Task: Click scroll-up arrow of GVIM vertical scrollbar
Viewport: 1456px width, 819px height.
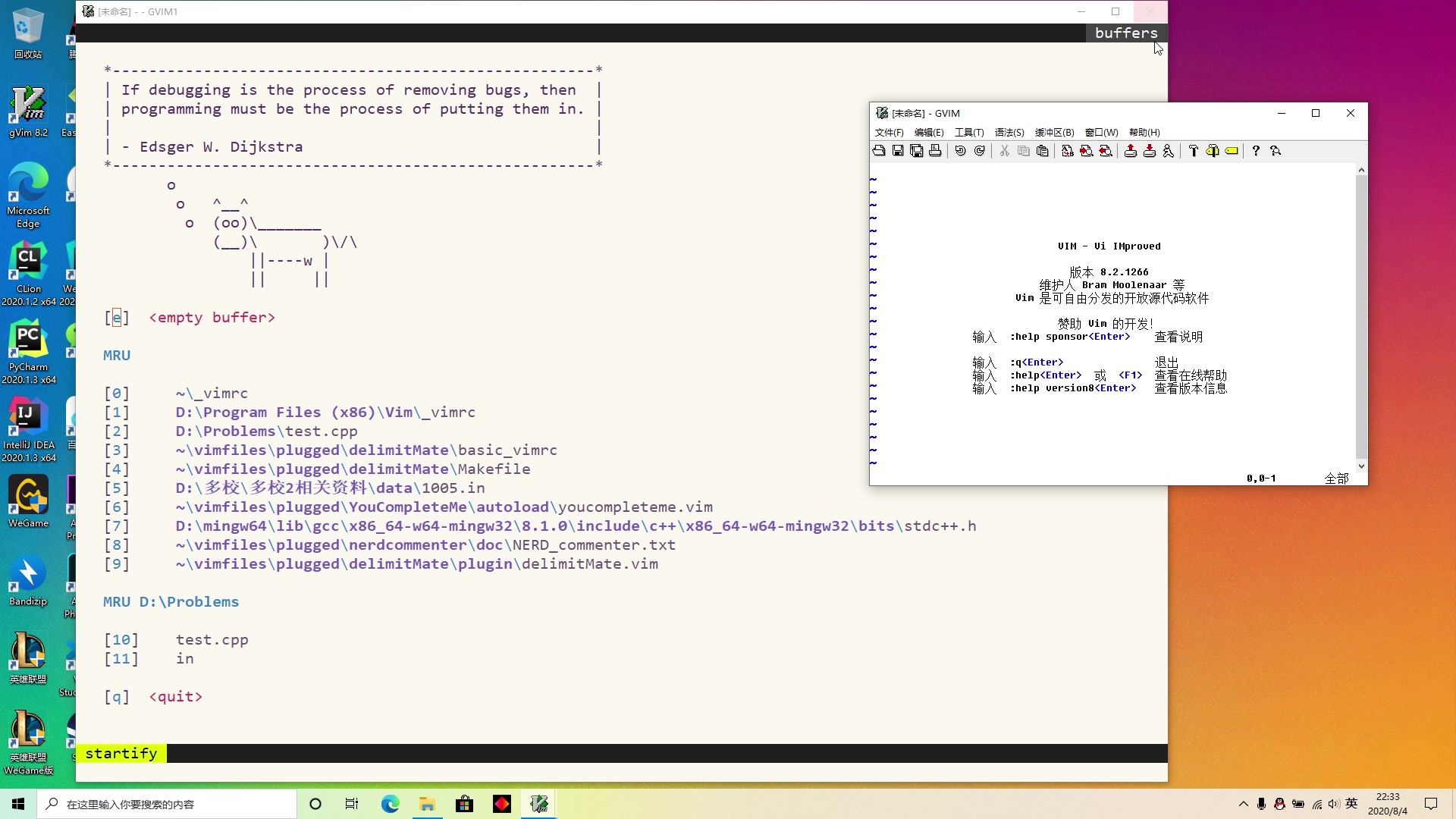Action: pos(1361,170)
